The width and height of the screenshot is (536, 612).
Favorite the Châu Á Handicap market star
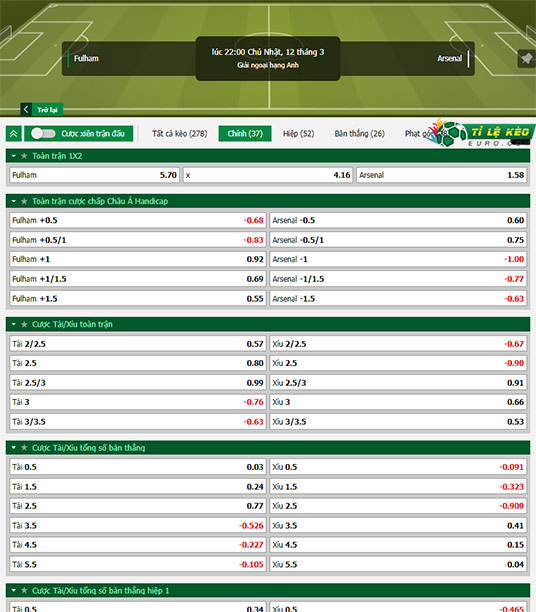tap(24, 201)
